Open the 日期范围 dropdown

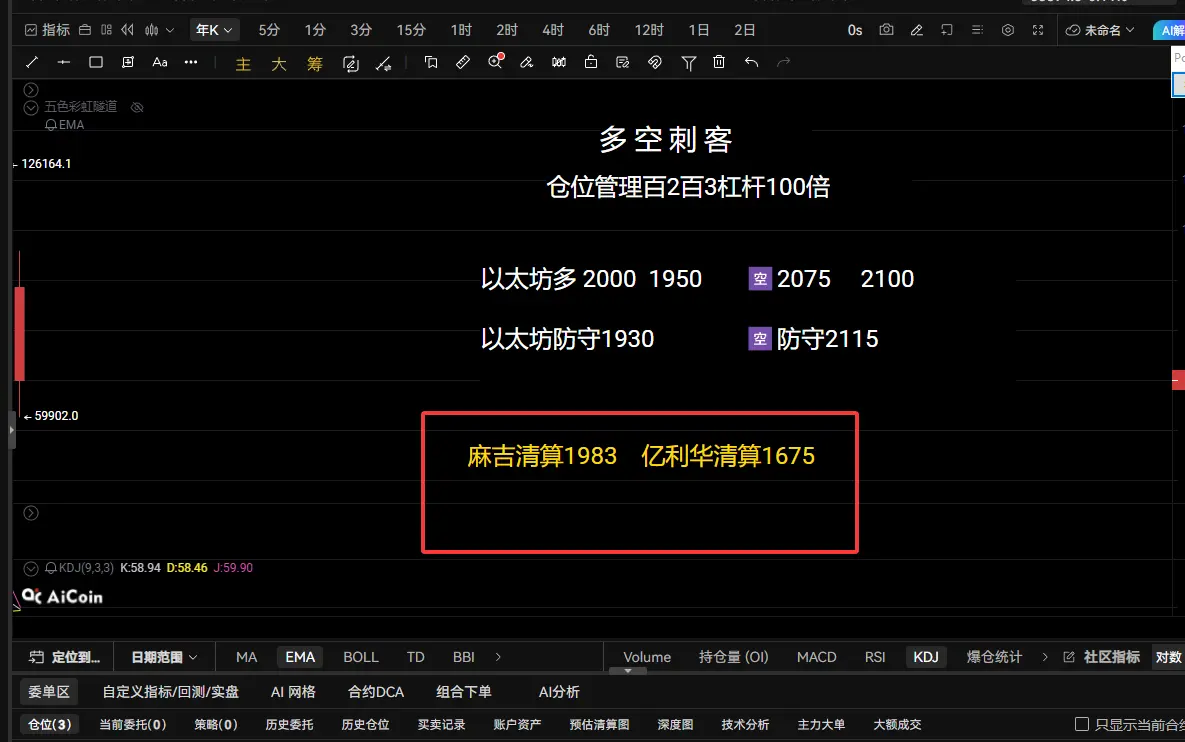(x=164, y=657)
